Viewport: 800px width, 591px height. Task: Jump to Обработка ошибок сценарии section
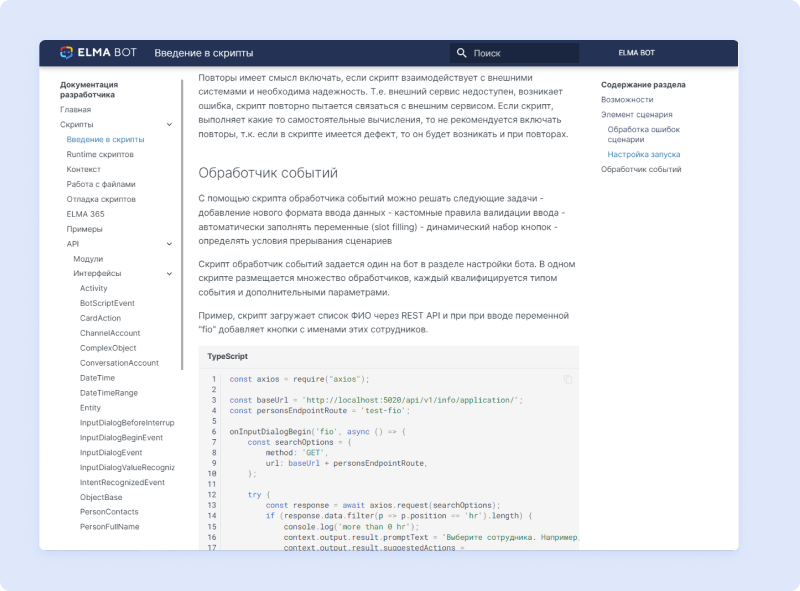[643, 134]
